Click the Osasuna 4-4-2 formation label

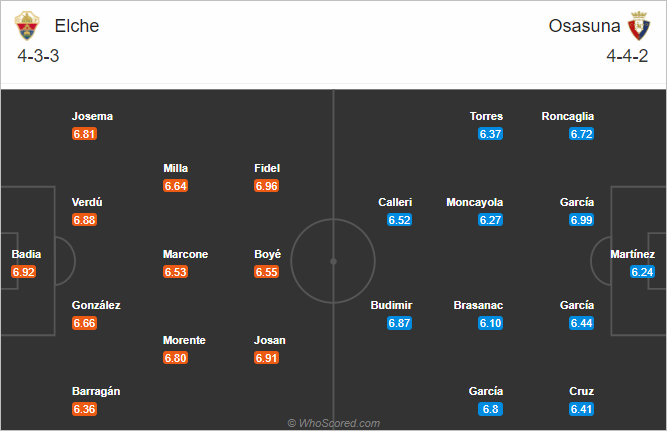[627, 56]
